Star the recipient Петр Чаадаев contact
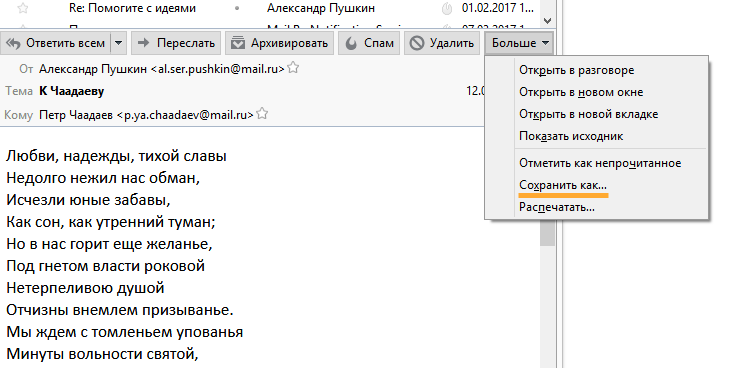 coord(262,113)
